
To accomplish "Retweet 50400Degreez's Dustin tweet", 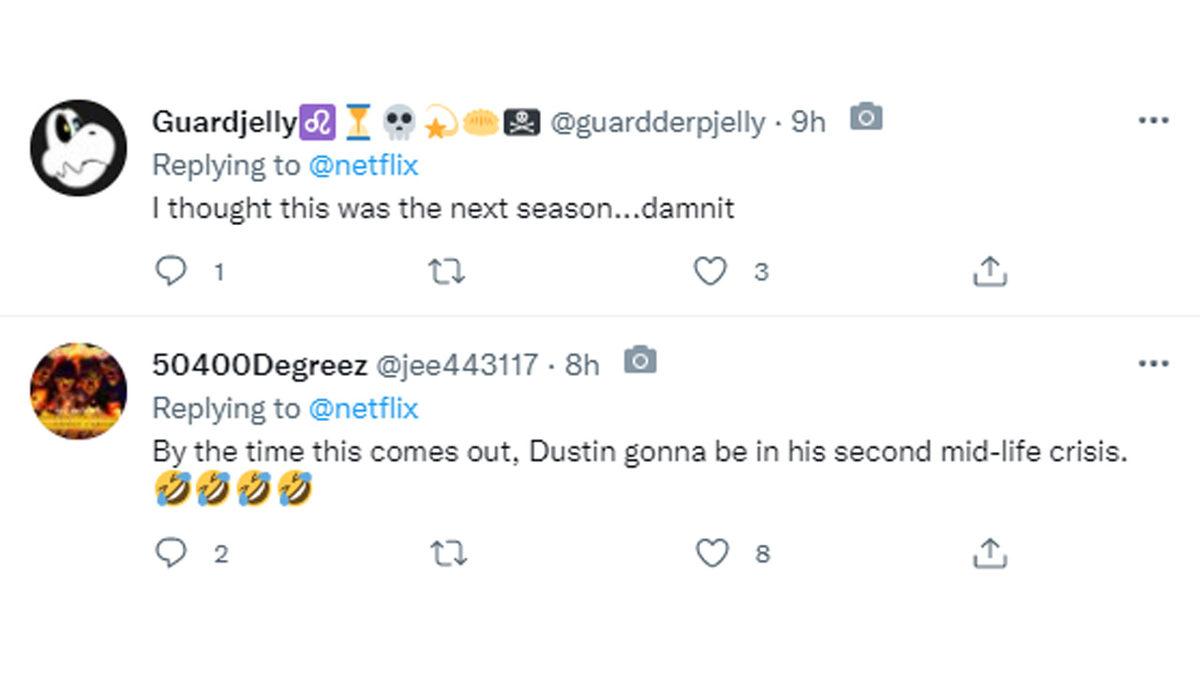I will pyautogui.click(x=446, y=553).
